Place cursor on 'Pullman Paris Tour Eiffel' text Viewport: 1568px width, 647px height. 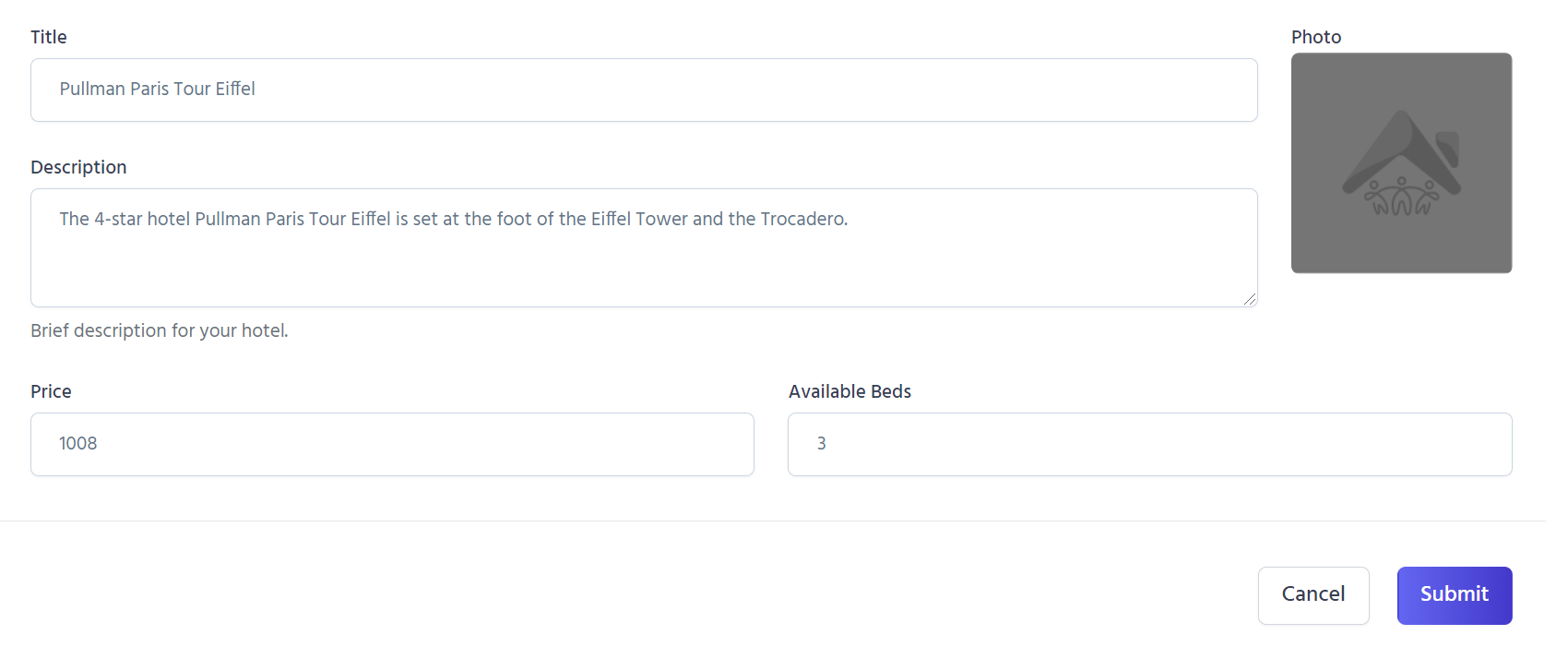(158, 89)
